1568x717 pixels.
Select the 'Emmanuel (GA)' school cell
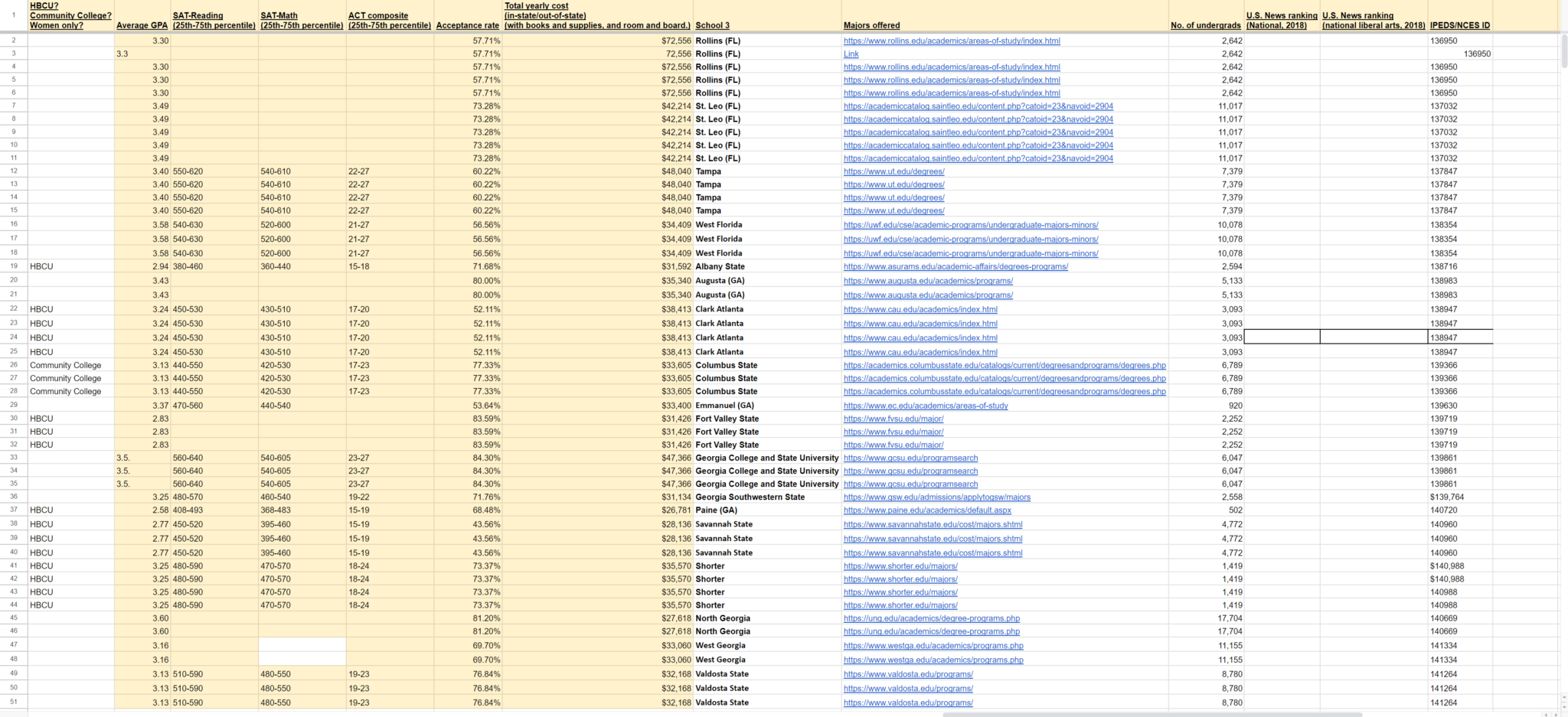click(x=767, y=406)
